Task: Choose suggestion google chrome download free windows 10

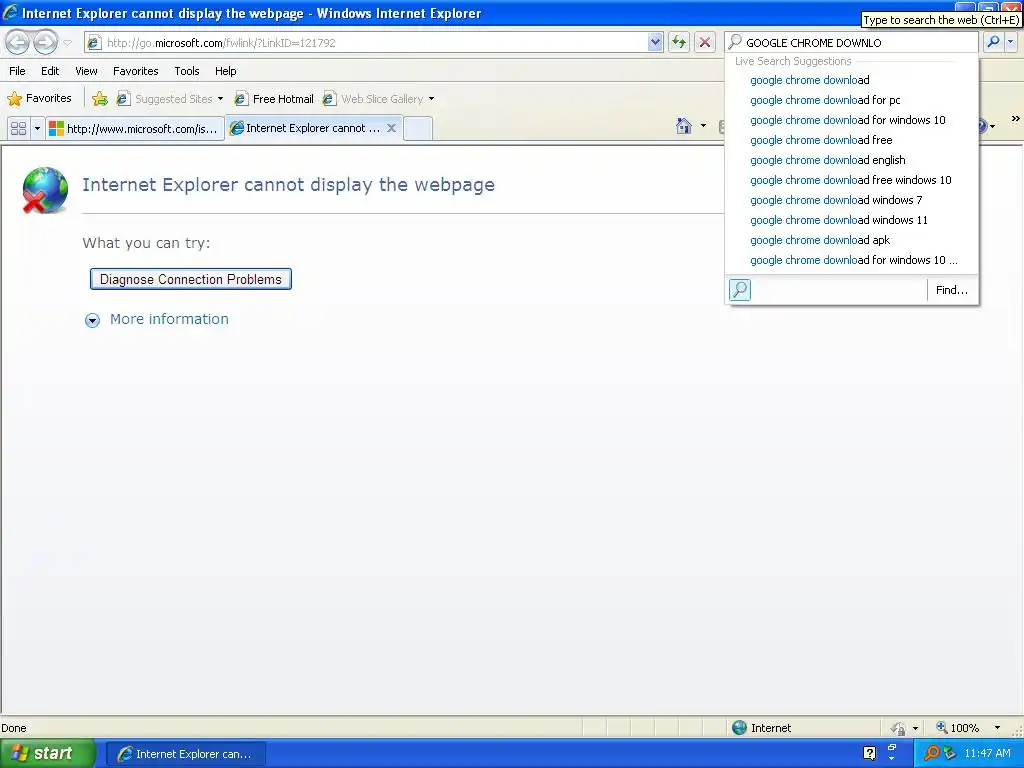Action: coord(852,180)
